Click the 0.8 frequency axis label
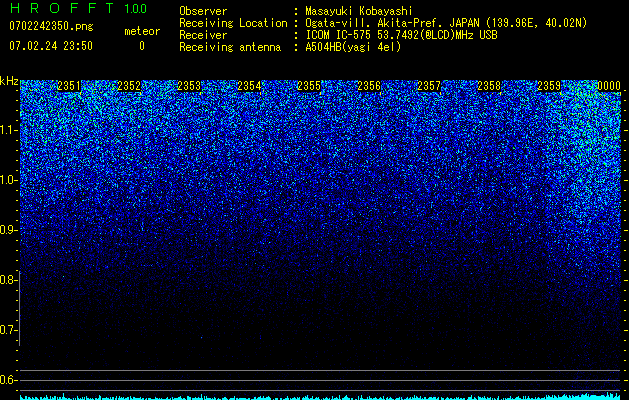The width and height of the screenshot is (629, 400). click(8, 280)
